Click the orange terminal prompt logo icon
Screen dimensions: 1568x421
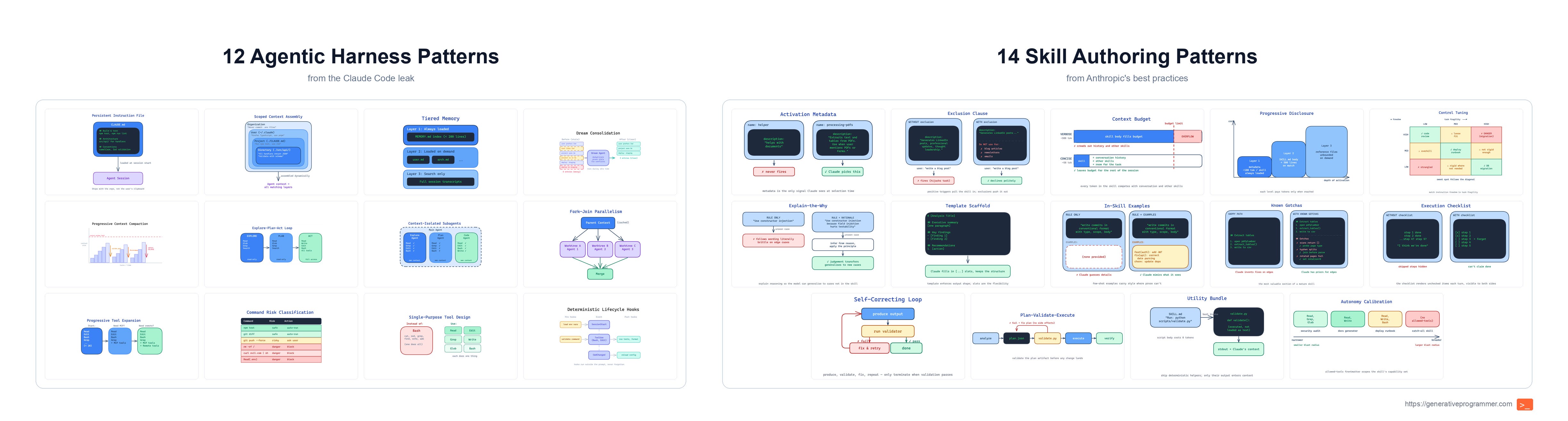(x=1524, y=405)
